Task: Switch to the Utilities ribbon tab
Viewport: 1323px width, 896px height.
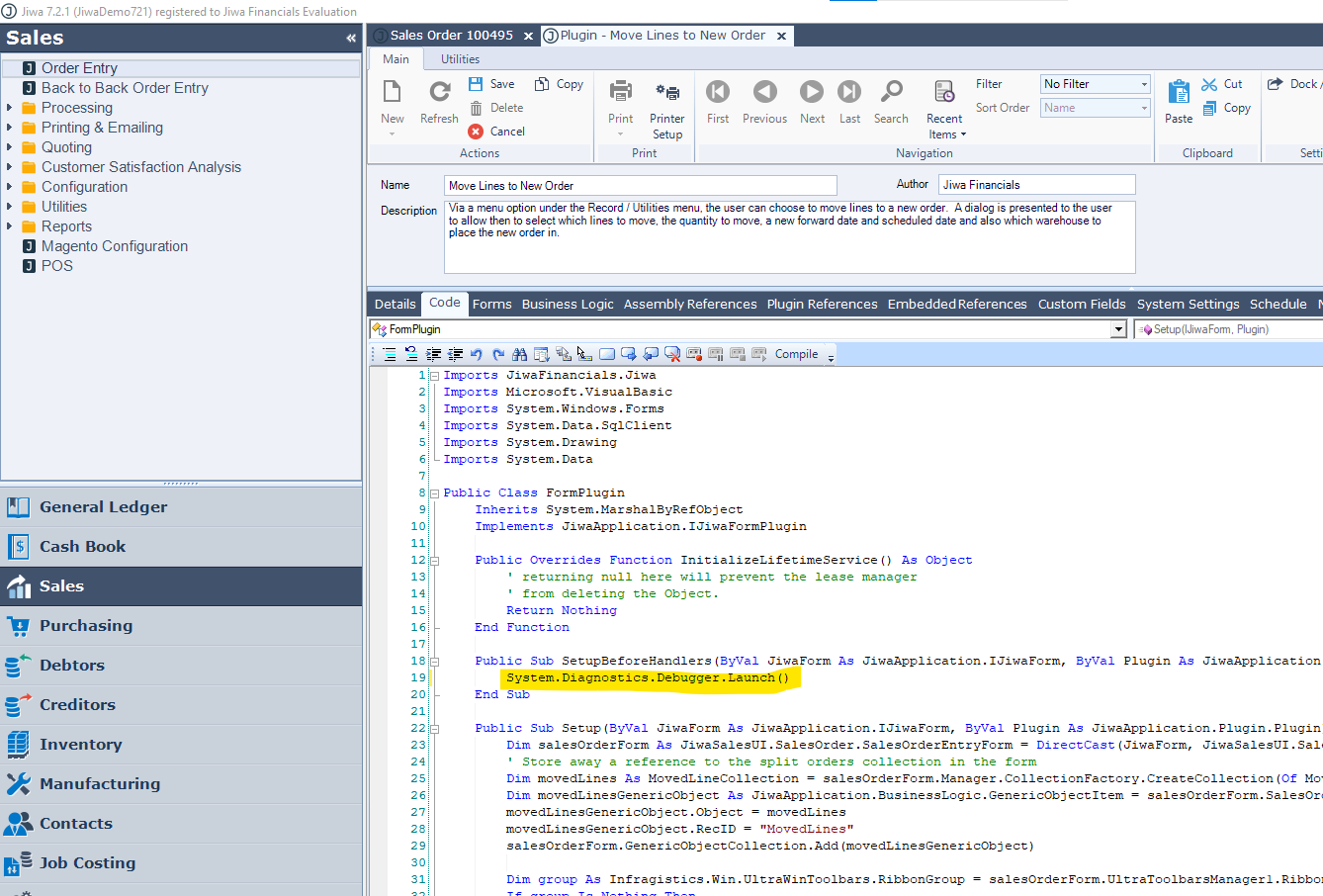Action: (460, 59)
